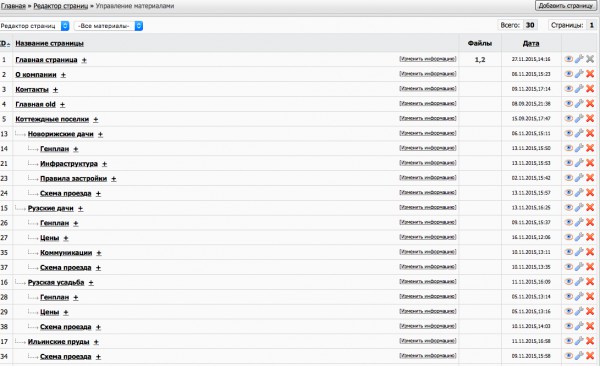Edit Инфраструктура using its wrench icon

pyautogui.click(x=579, y=163)
